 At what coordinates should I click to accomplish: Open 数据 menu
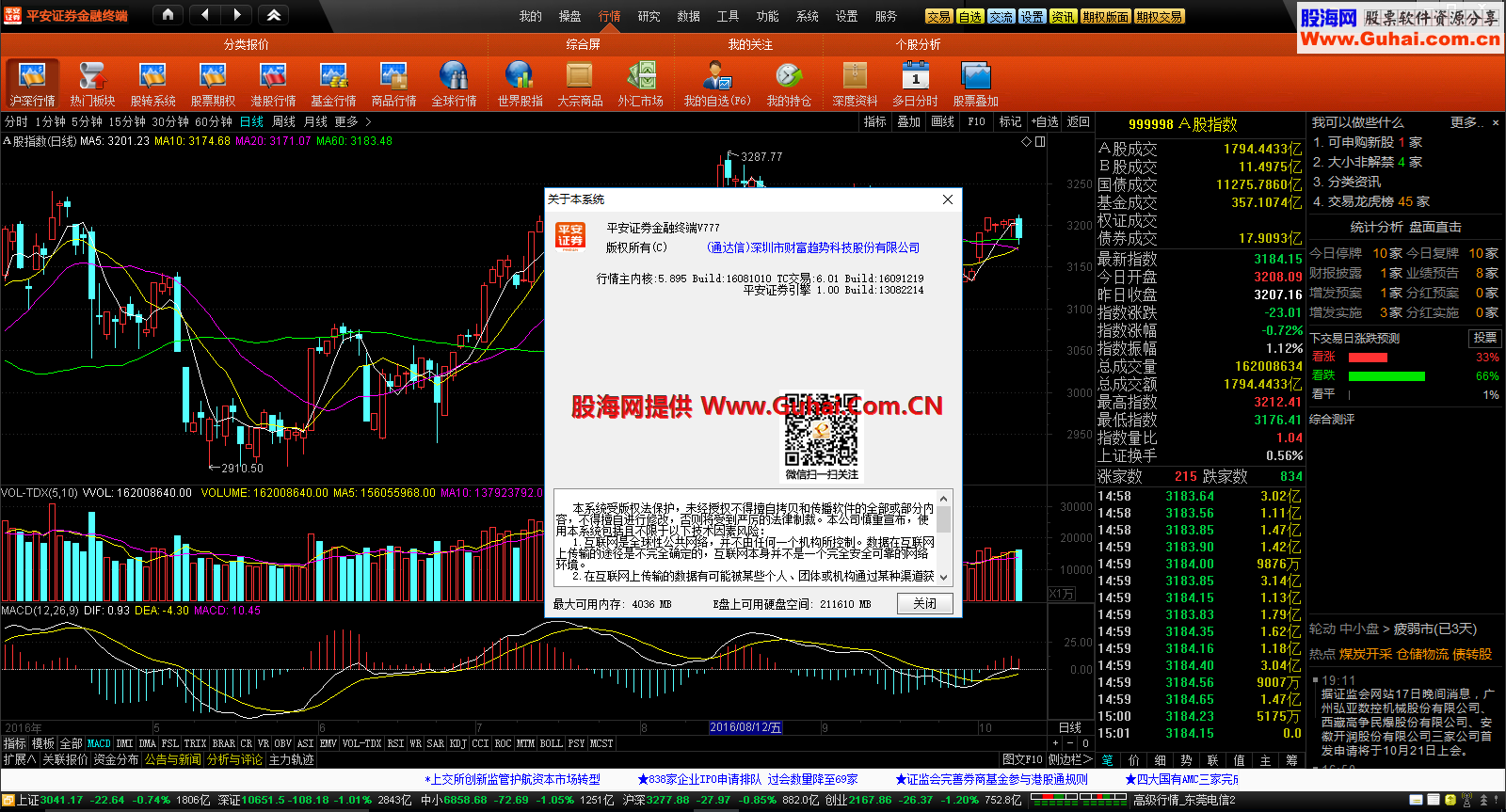coord(689,16)
